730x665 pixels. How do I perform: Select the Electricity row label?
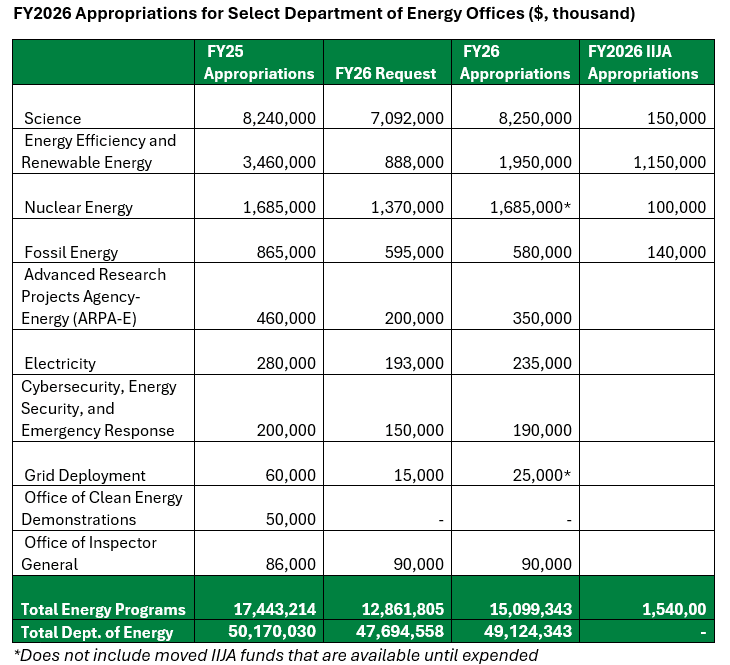[60, 364]
